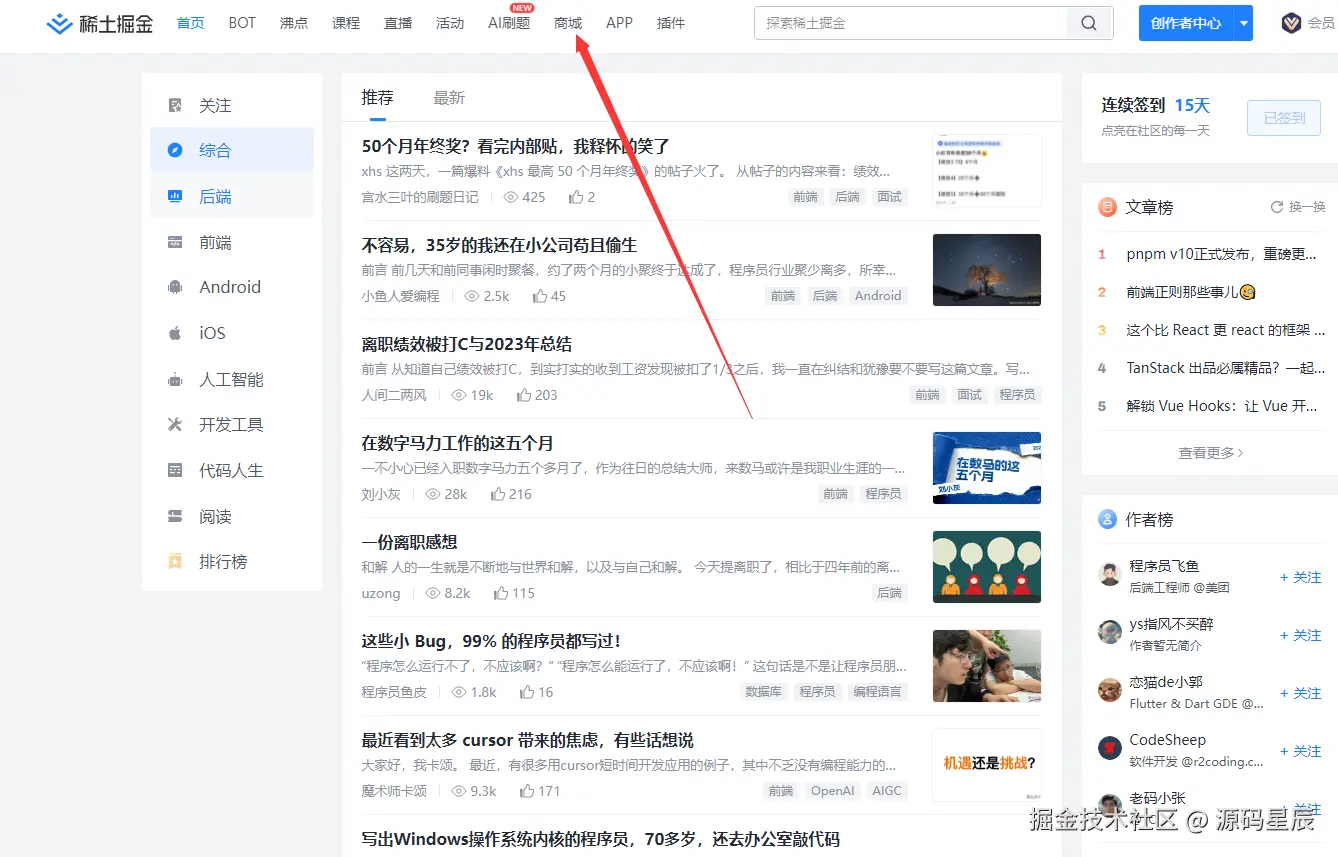The height and width of the screenshot is (857, 1338).
Task: Click like icon on 这些小 Bug article
Action: [527, 692]
